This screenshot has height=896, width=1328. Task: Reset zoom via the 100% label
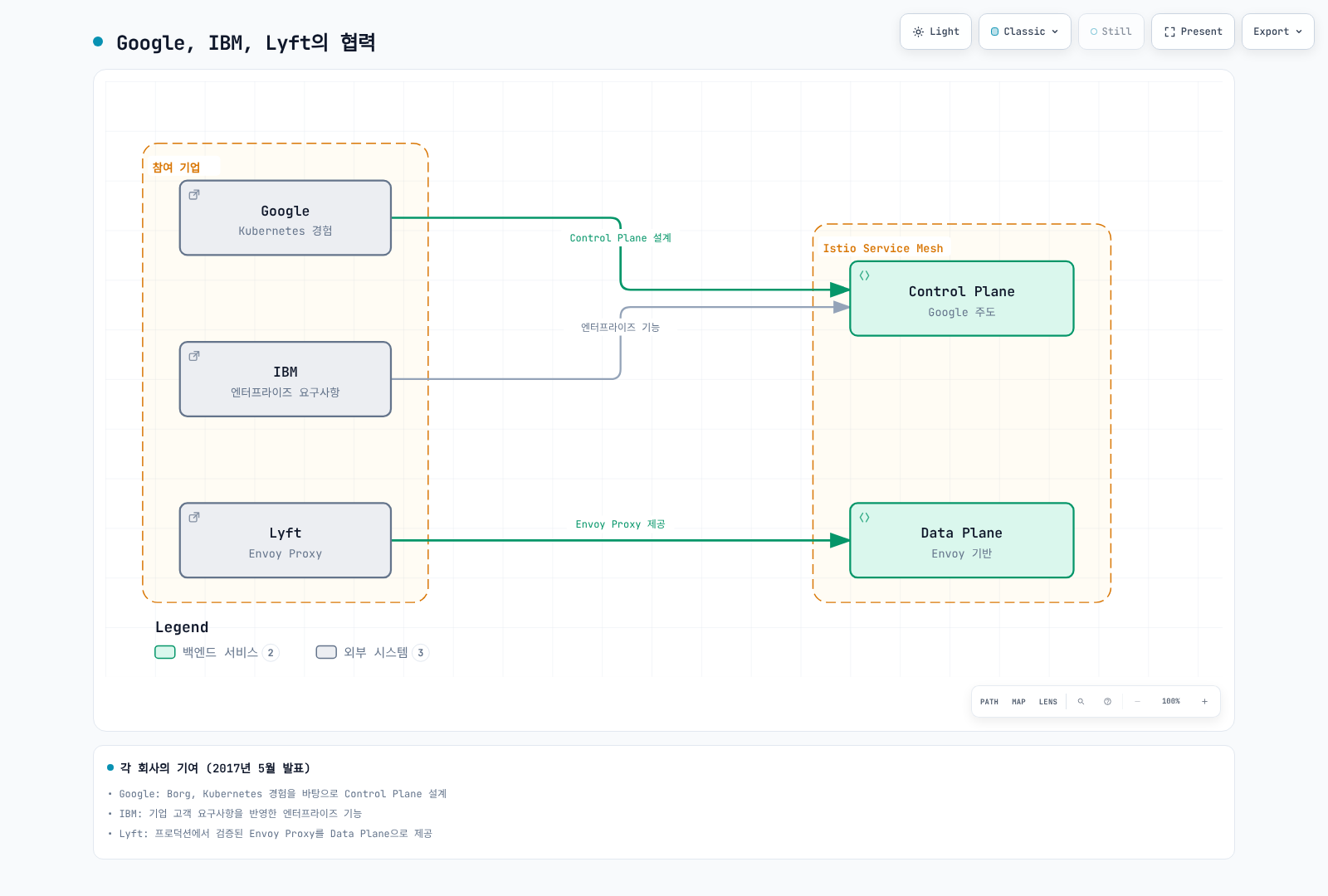tap(1170, 702)
